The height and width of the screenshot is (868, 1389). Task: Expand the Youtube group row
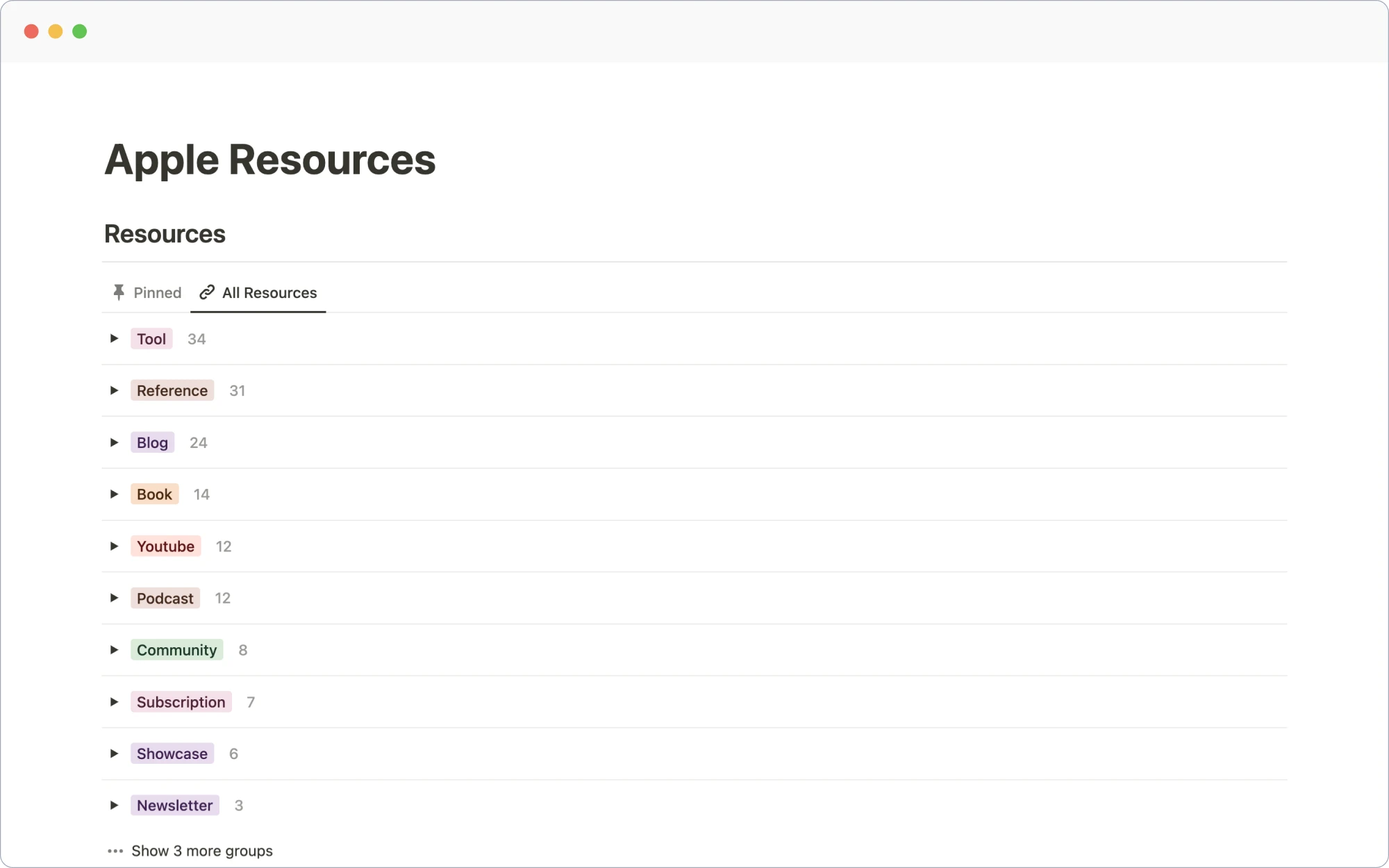114,546
